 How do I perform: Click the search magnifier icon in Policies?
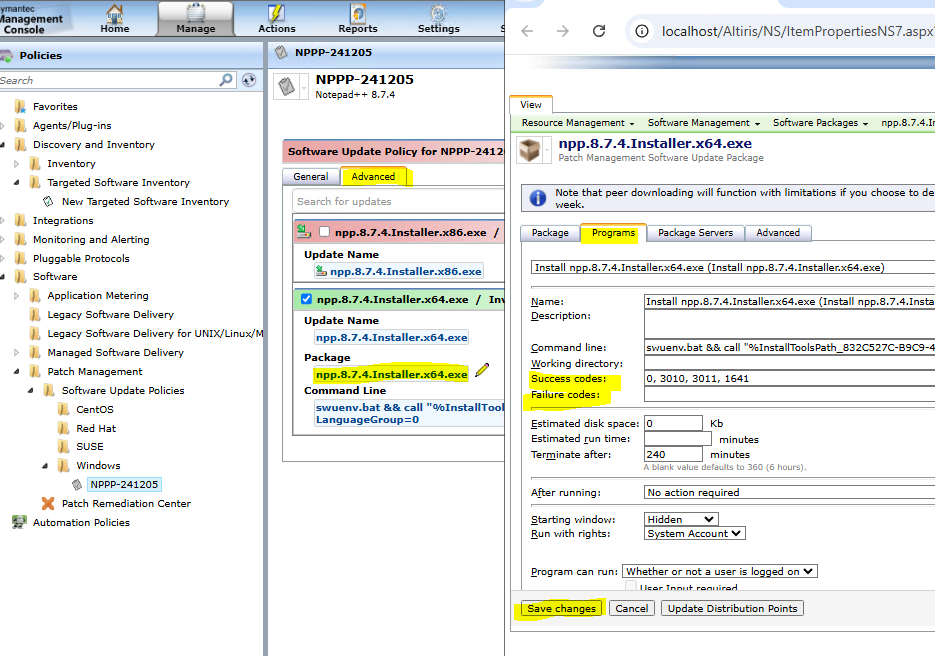coord(226,80)
